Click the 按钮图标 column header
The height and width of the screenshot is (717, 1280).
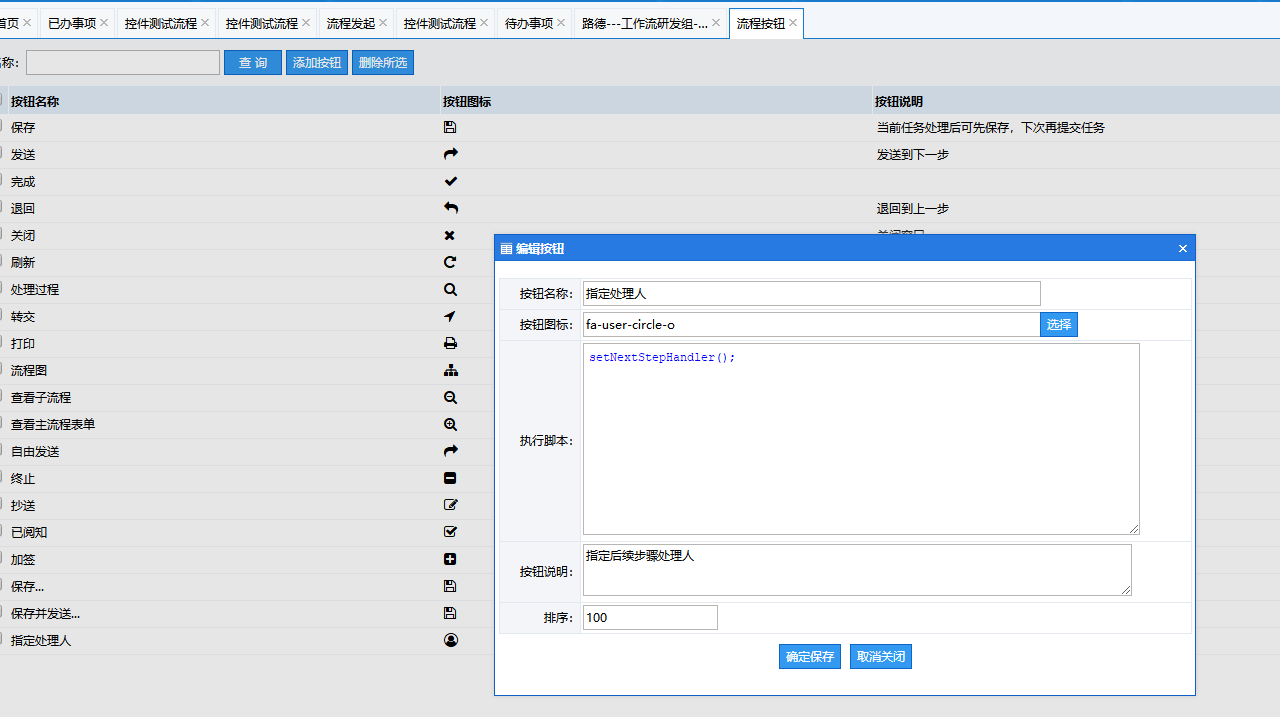467,101
